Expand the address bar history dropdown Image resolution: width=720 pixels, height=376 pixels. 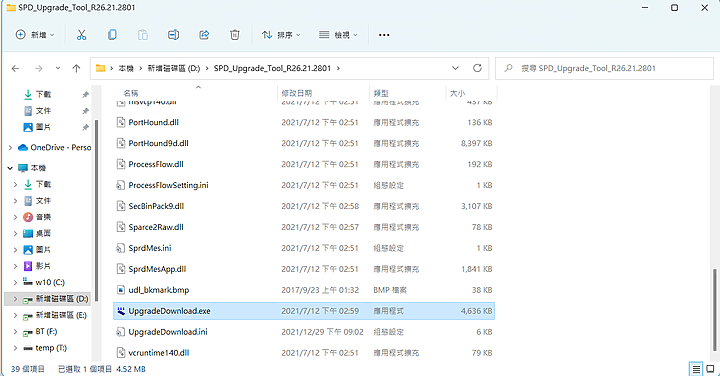455,68
